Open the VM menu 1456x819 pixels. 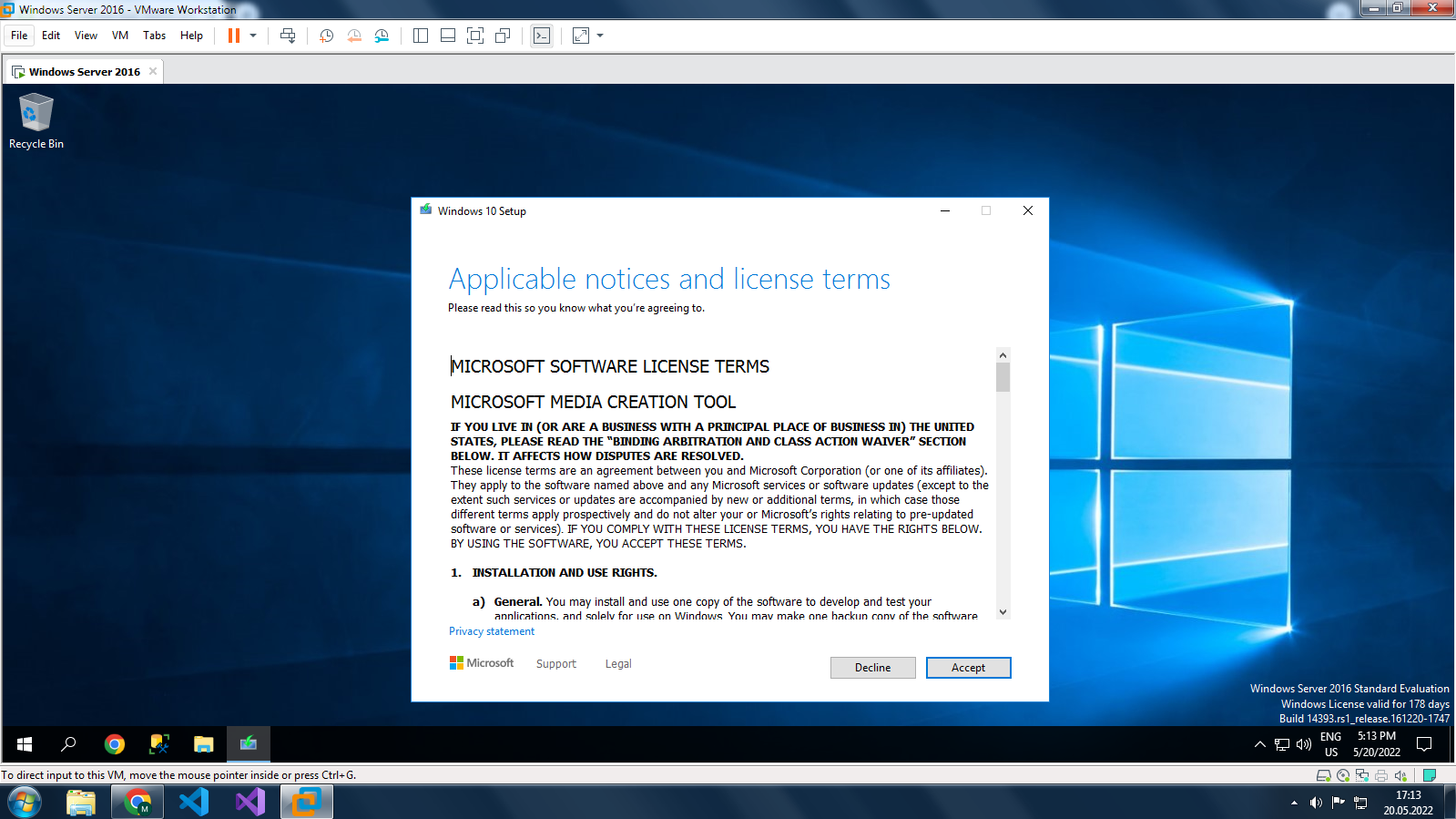point(120,36)
